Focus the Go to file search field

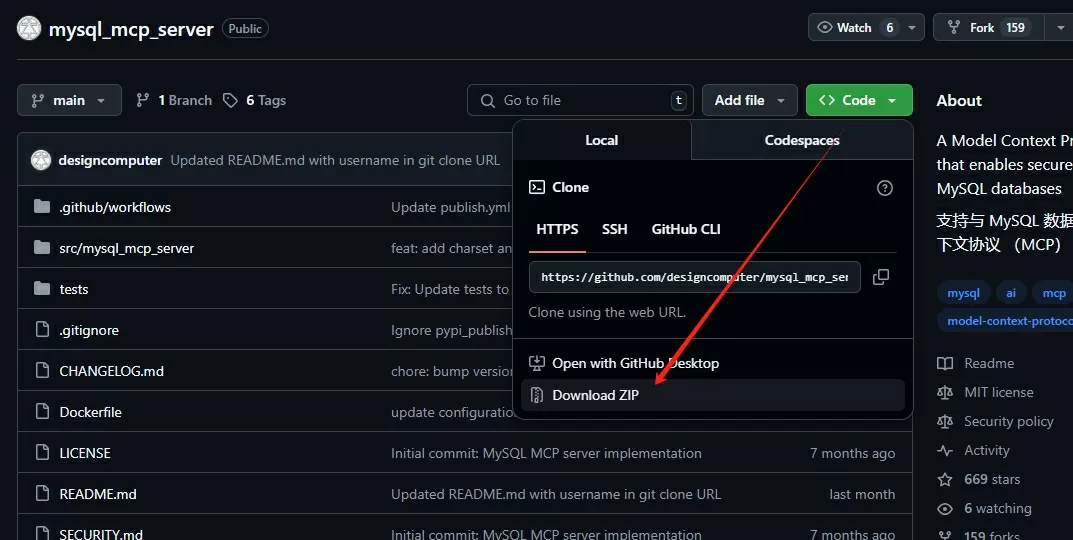point(580,101)
